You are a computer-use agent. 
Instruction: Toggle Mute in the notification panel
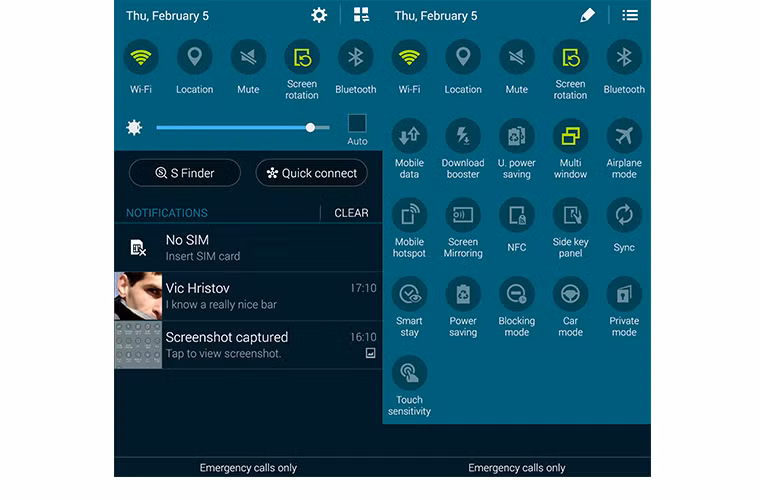point(248,57)
